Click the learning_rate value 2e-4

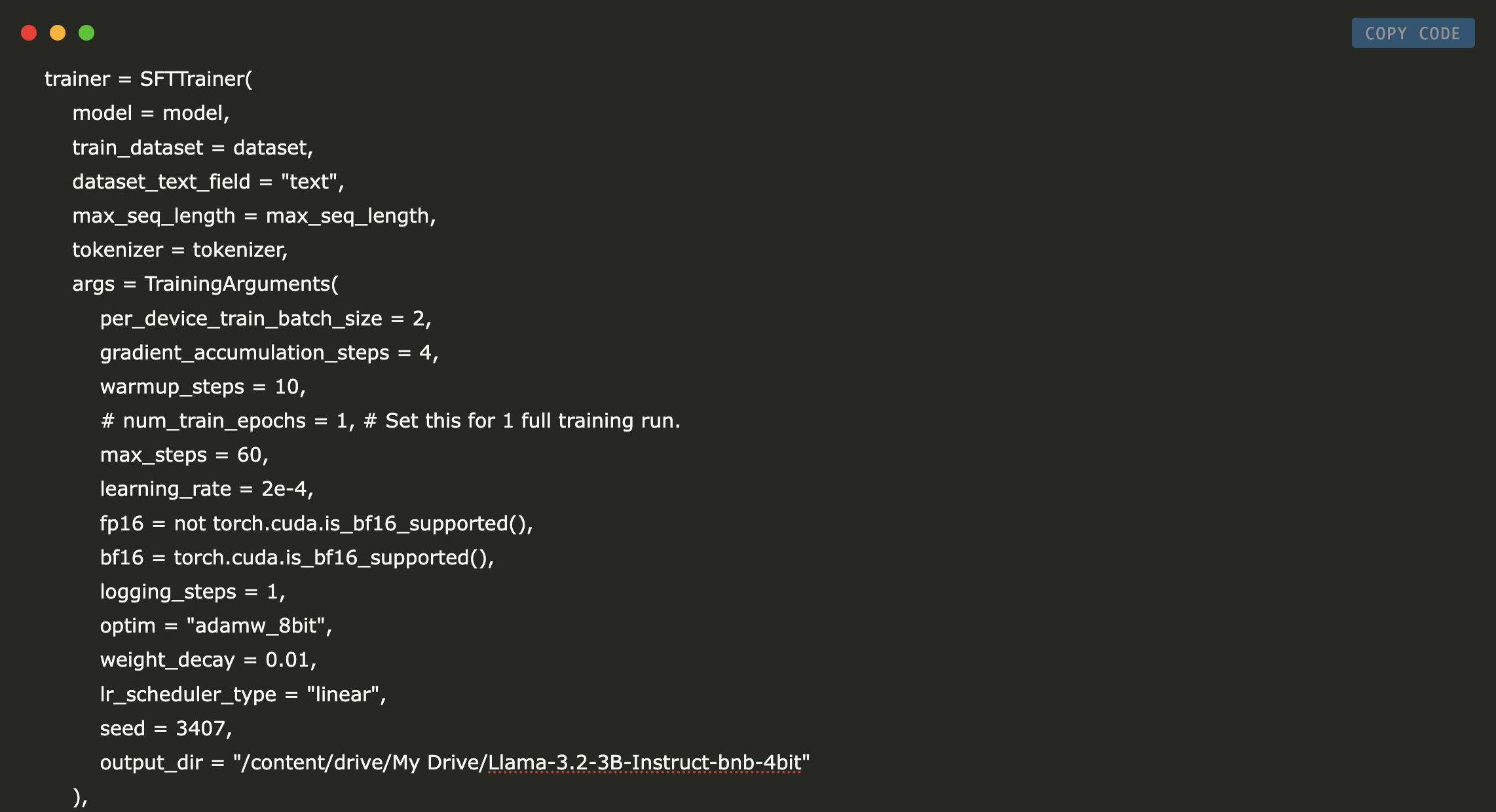(284, 489)
